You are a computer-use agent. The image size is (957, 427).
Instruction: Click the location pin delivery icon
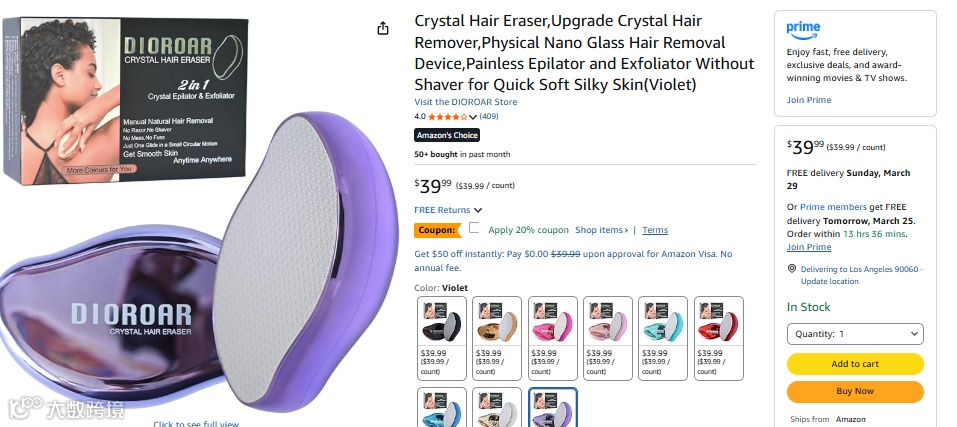[x=792, y=268]
